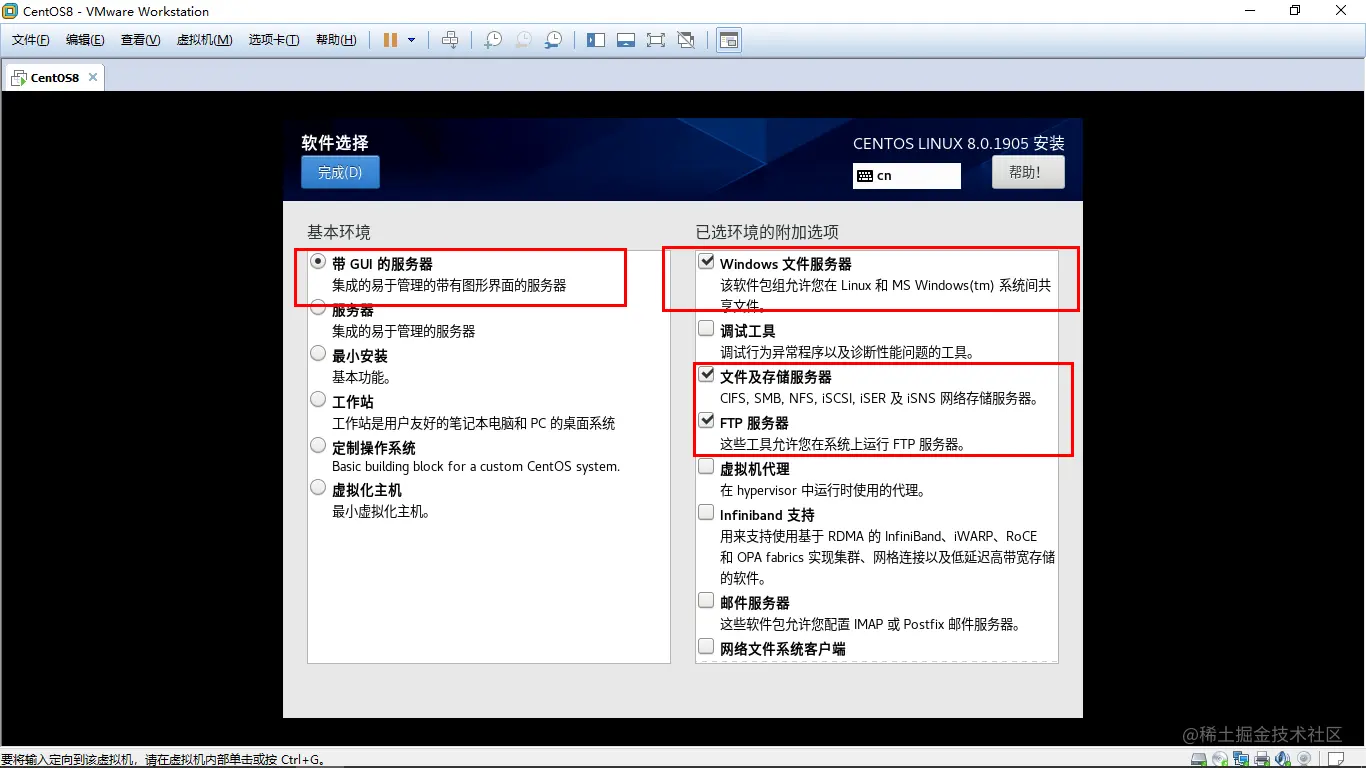
Task: Click the status bar Ctrl+G hint text
Action: pyautogui.click(x=163, y=760)
